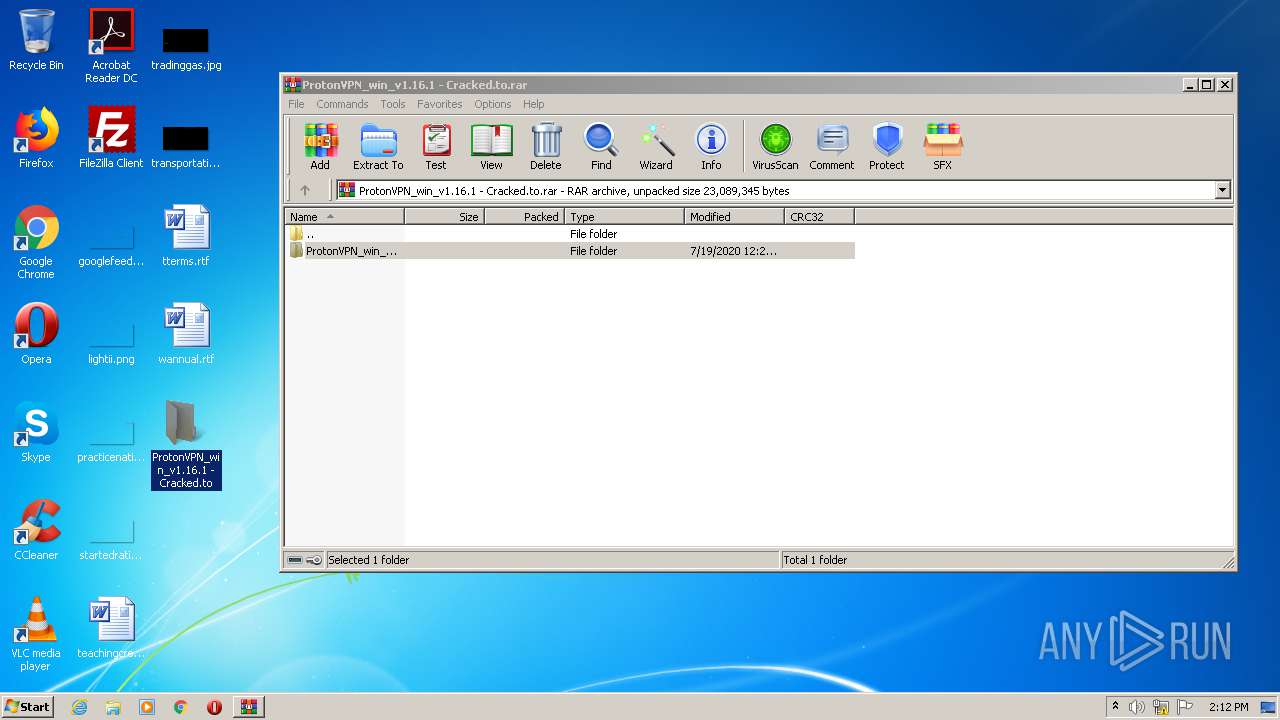1280x720 pixels.
Task: Select Recycle Bin desktop icon
Action: coord(36,40)
